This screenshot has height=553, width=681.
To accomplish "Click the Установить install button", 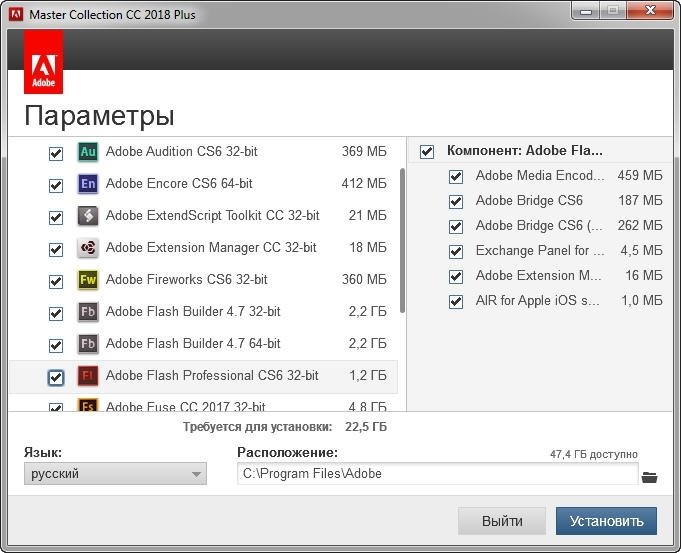I will 606,521.
